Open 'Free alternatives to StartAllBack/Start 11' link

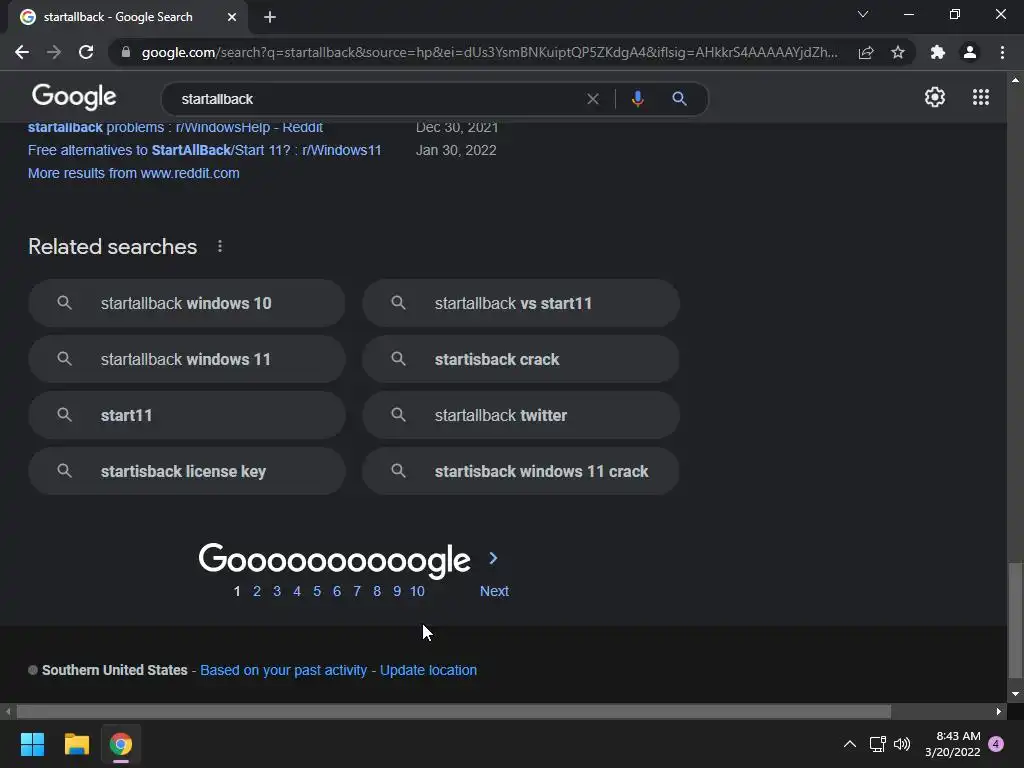pos(204,150)
